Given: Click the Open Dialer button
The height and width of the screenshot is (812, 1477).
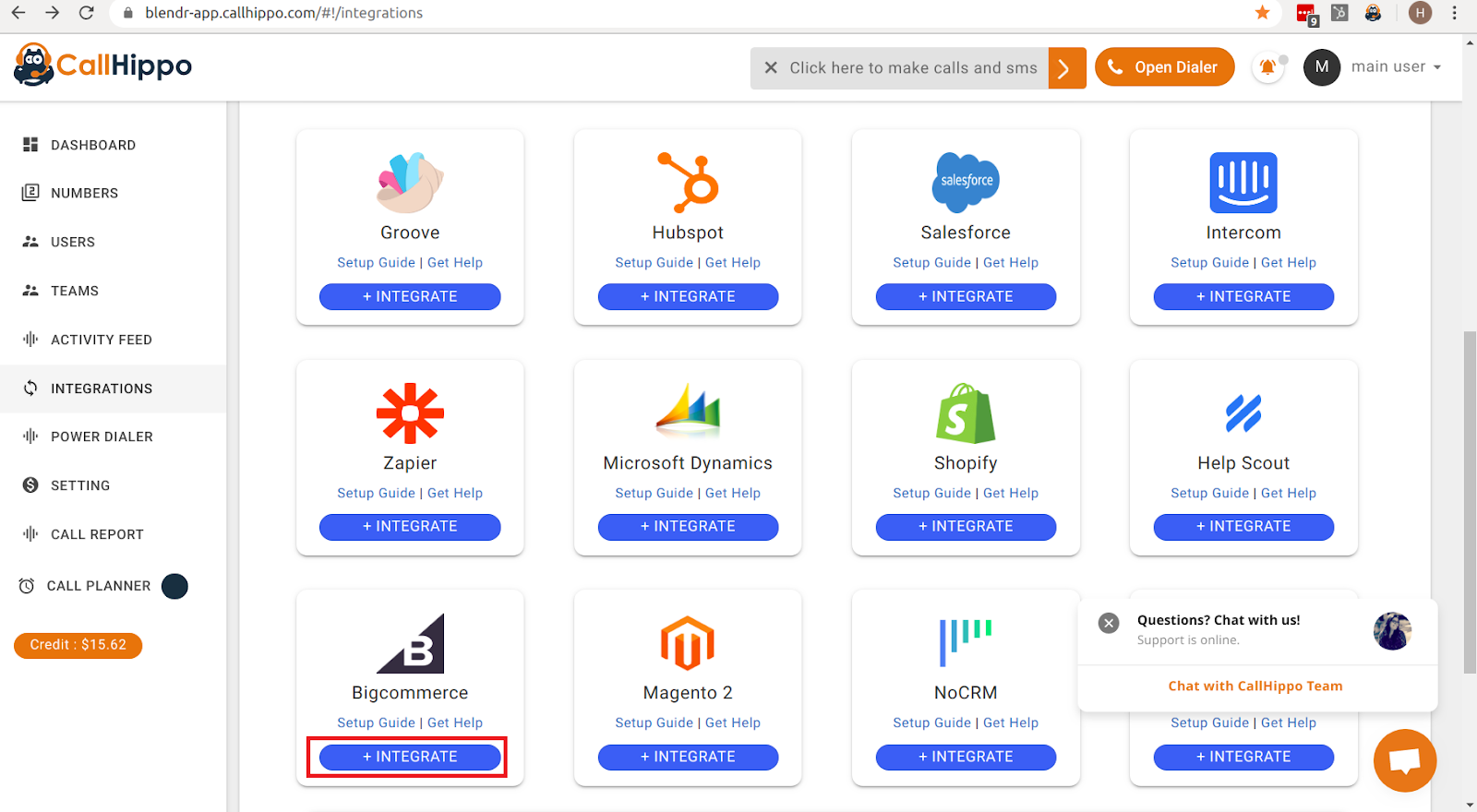Looking at the screenshot, I should point(1164,67).
